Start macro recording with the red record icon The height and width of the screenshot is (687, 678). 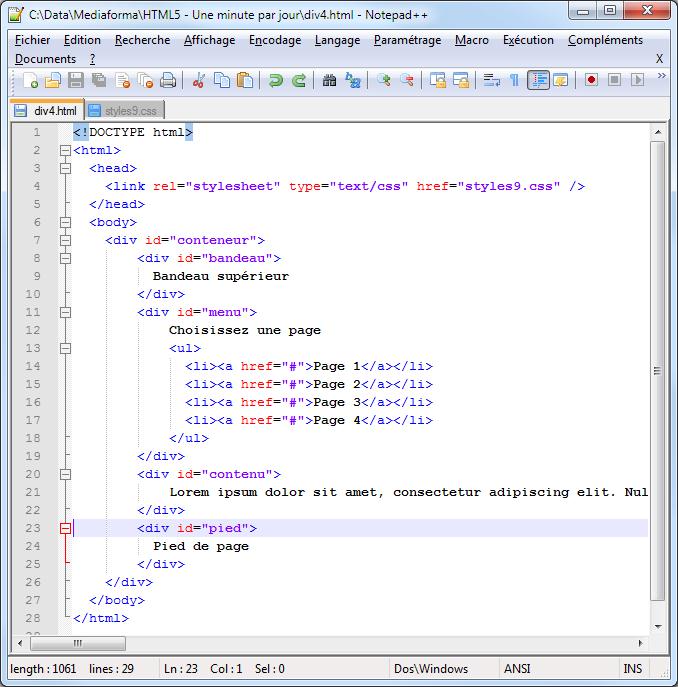[x=591, y=80]
